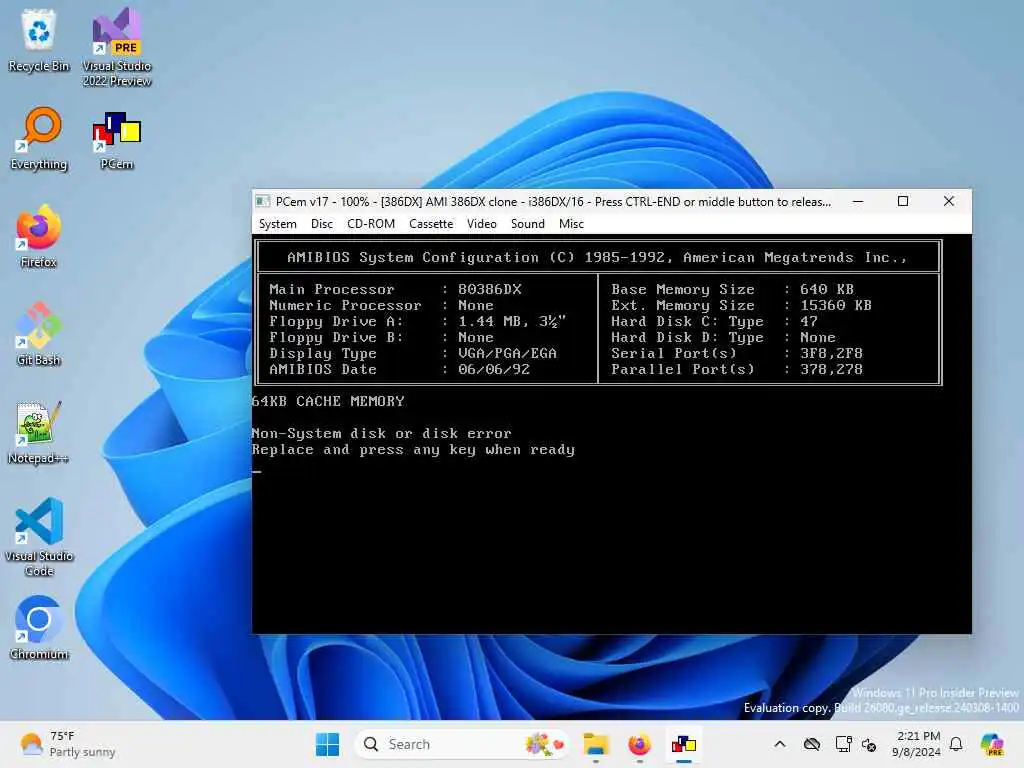Viewport: 1024px width, 768px height.
Task: Click the PCem taskbar icon
Action: [x=684, y=744]
